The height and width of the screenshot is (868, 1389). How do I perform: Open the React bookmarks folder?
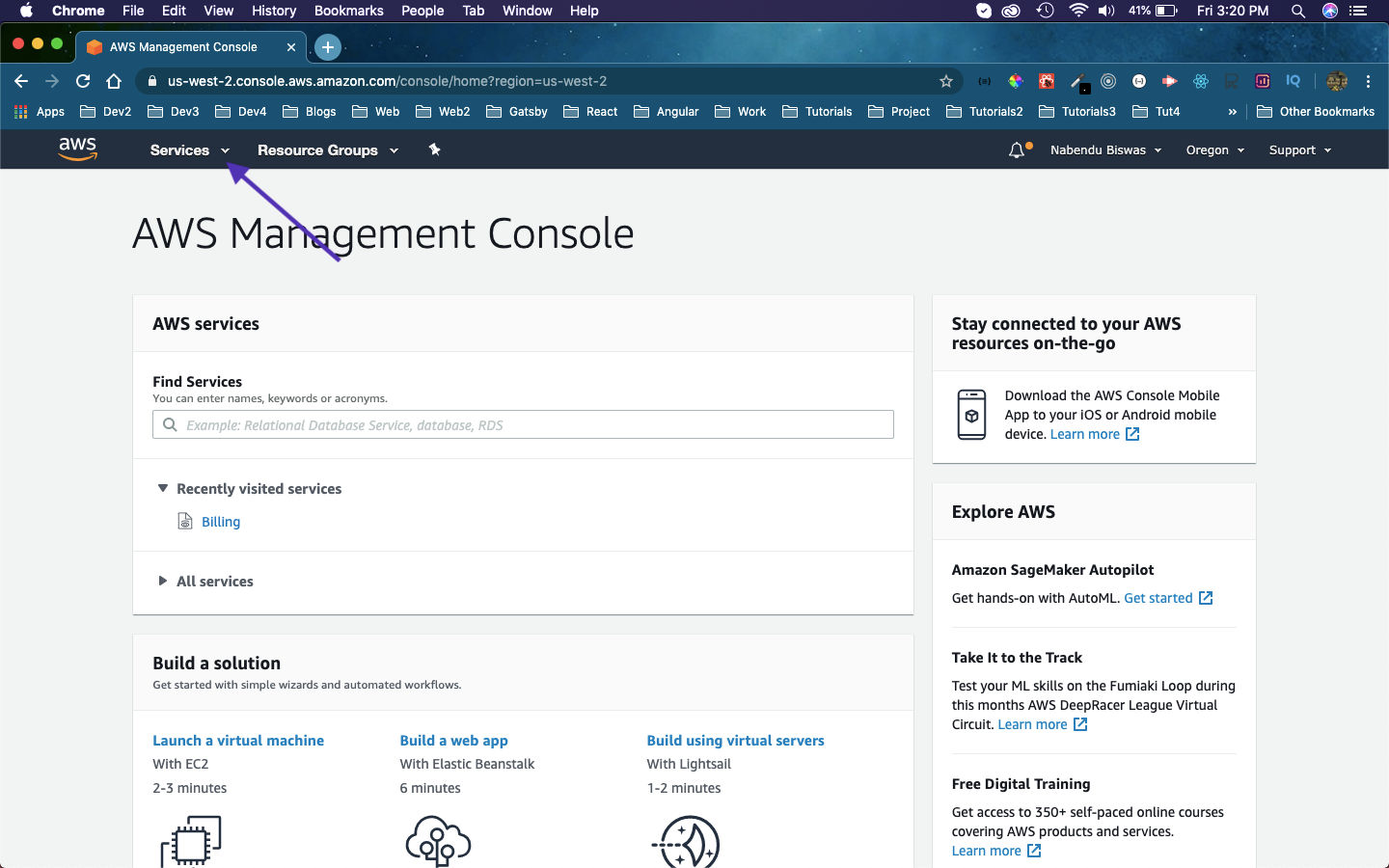tap(590, 112)
